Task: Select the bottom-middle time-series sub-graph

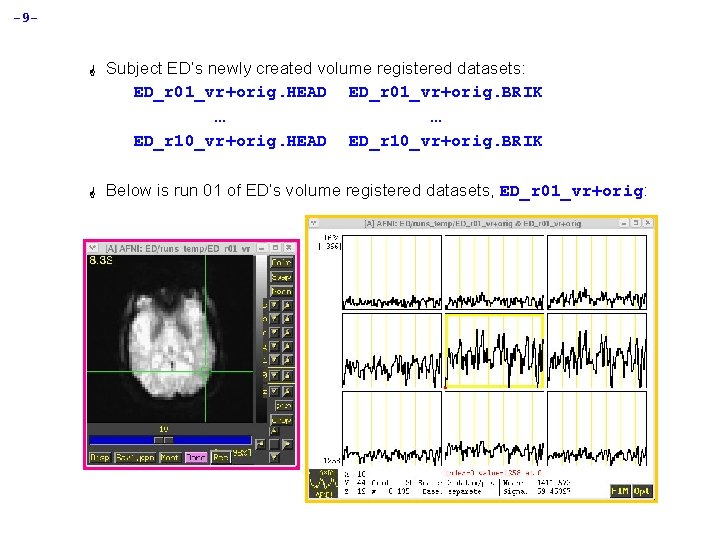Action: pos(494,428)
